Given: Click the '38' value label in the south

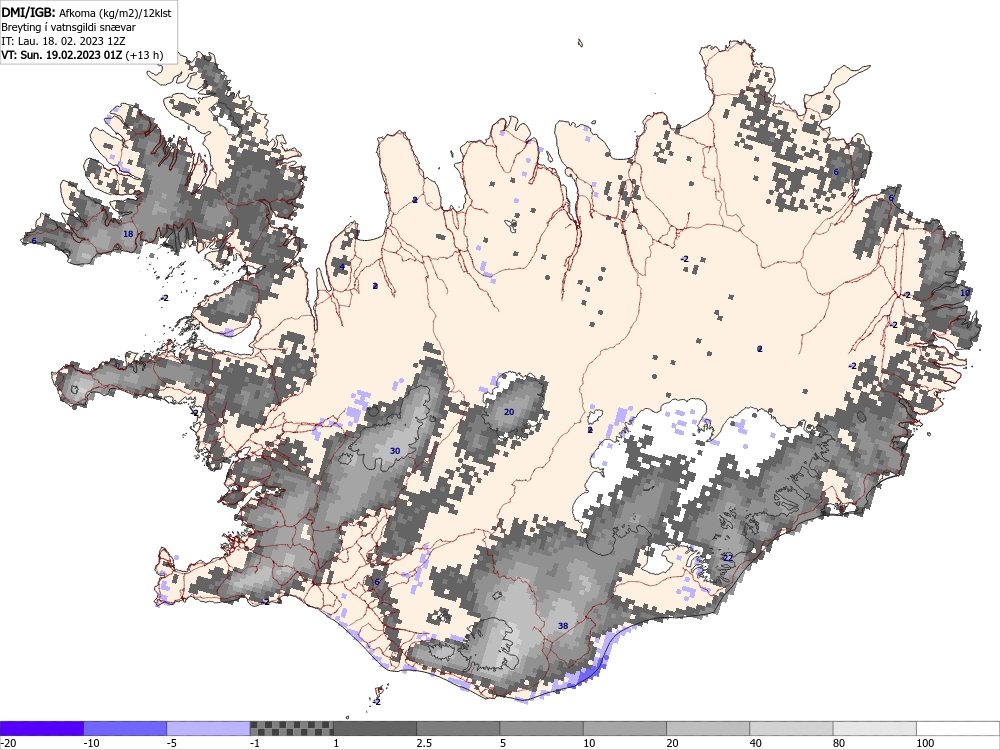Looking at the screenshot, I should pyautogui.click(x=562, y=626).
